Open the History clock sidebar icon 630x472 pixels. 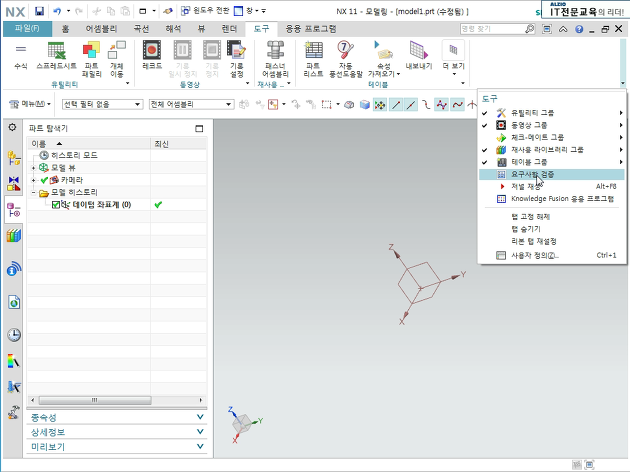point(14,335)
